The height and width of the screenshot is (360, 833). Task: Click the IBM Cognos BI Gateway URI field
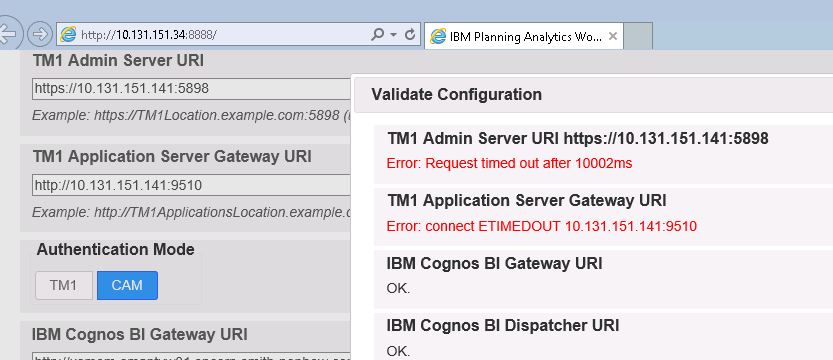(191, 356)
